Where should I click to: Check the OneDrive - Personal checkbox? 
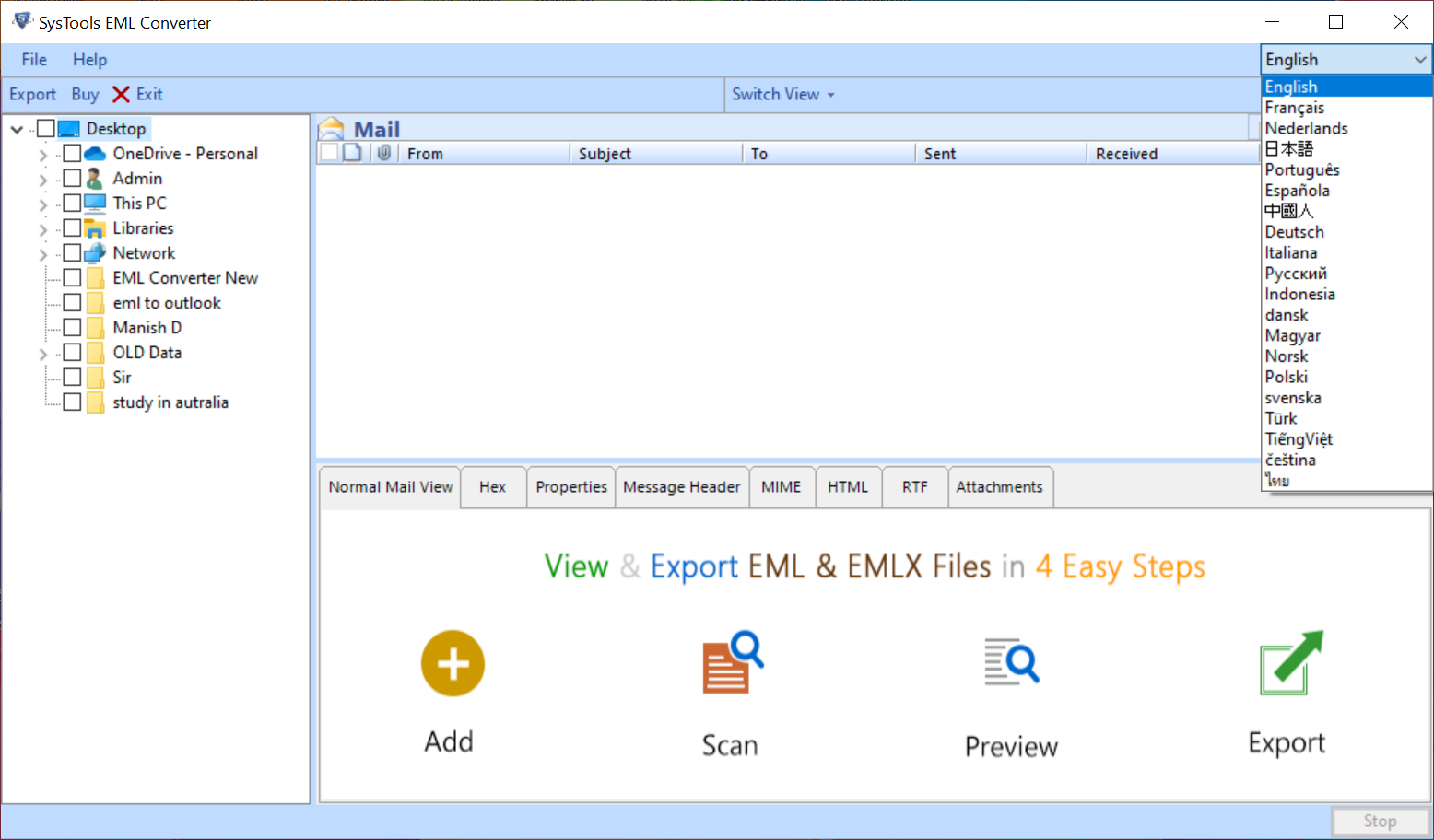click(72, 154)
